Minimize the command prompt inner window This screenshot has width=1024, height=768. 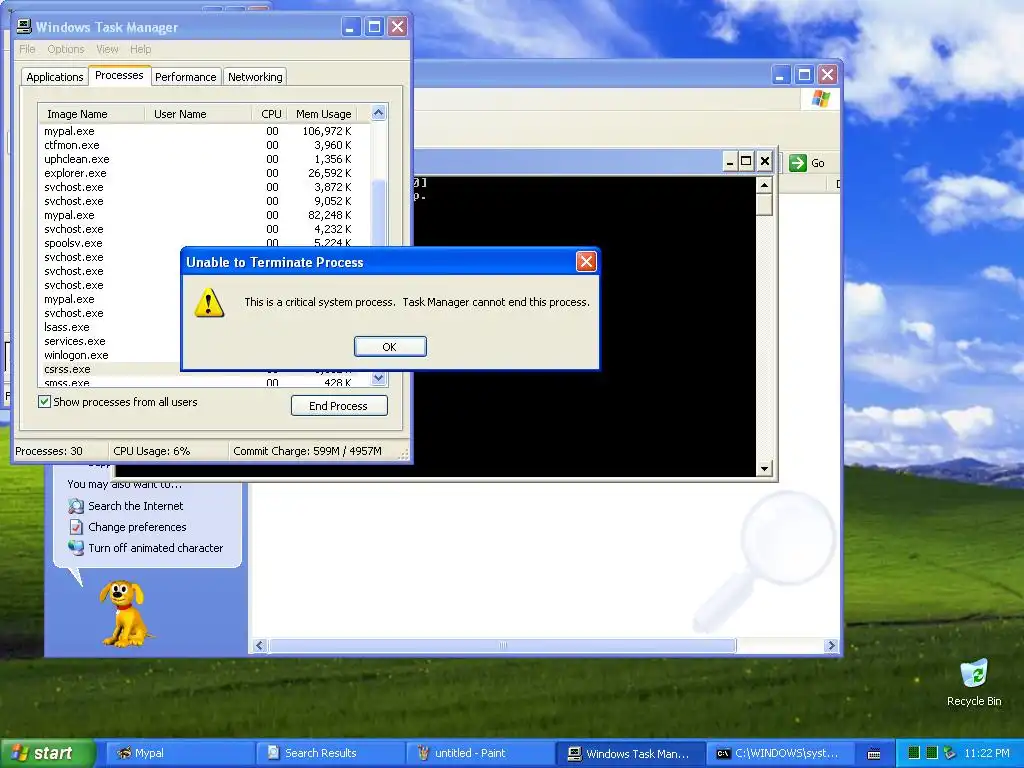click(730, 161)
